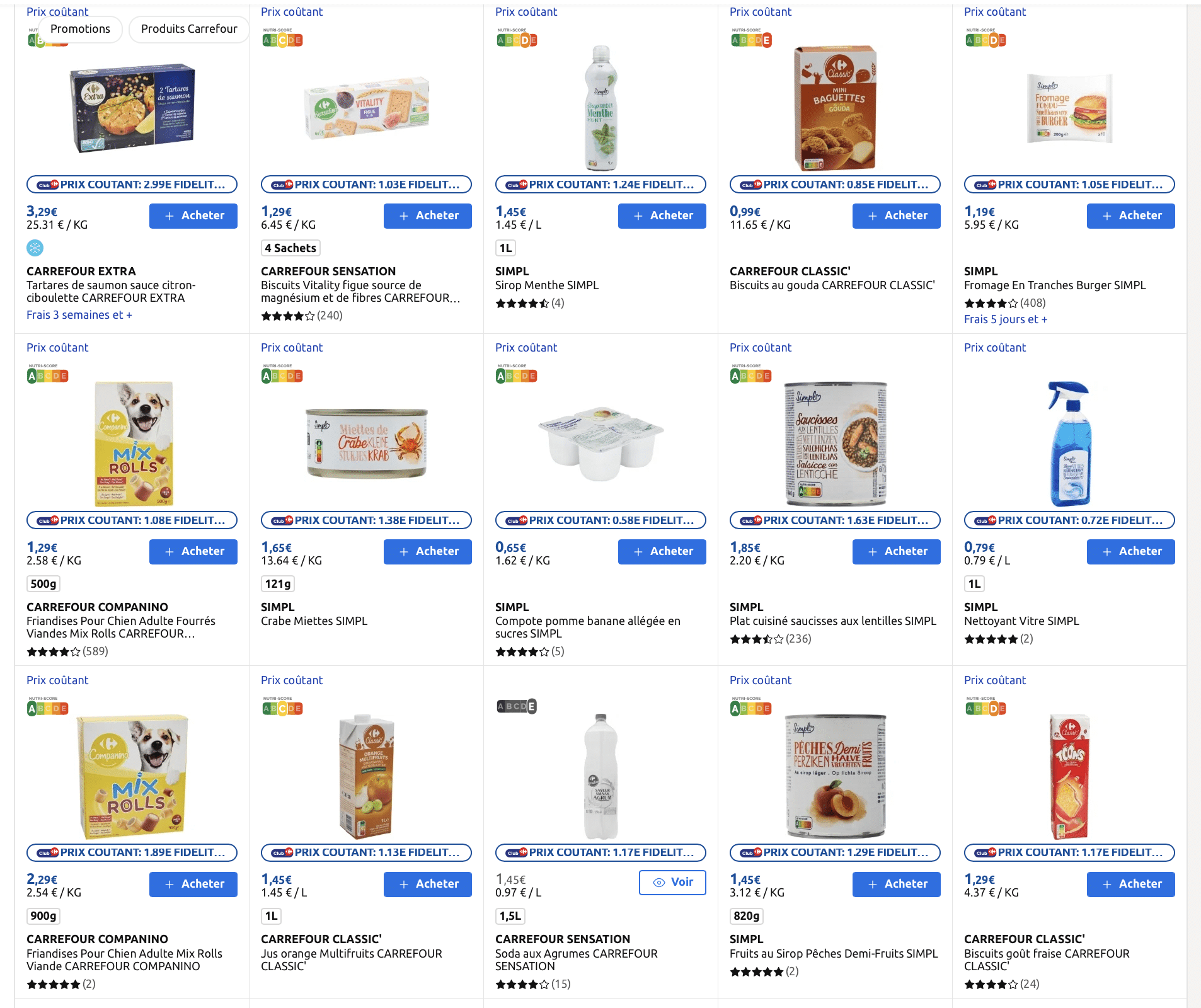The width and height of the screenshot is (1201, 1008).
Task: Click the PRIX COUTANT 1.08E fidelity banner
Action: 132,520
